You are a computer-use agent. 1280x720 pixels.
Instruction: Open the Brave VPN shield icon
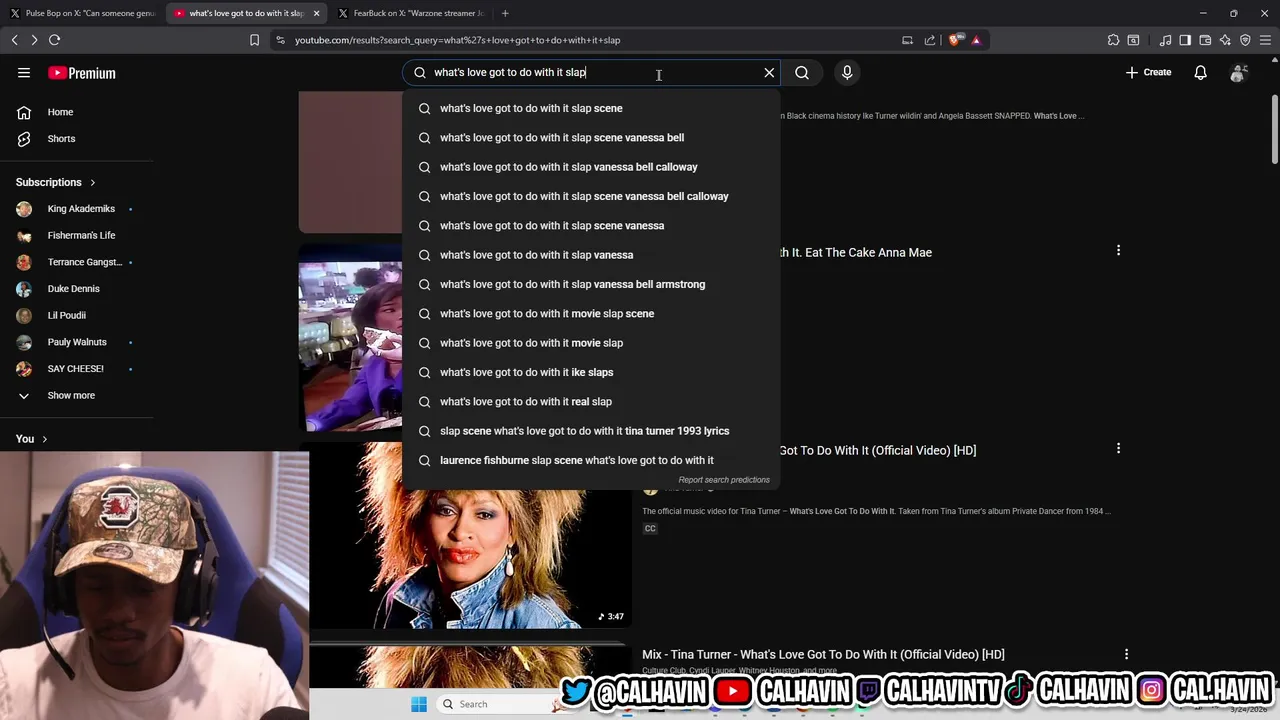tap(1245, 40)
